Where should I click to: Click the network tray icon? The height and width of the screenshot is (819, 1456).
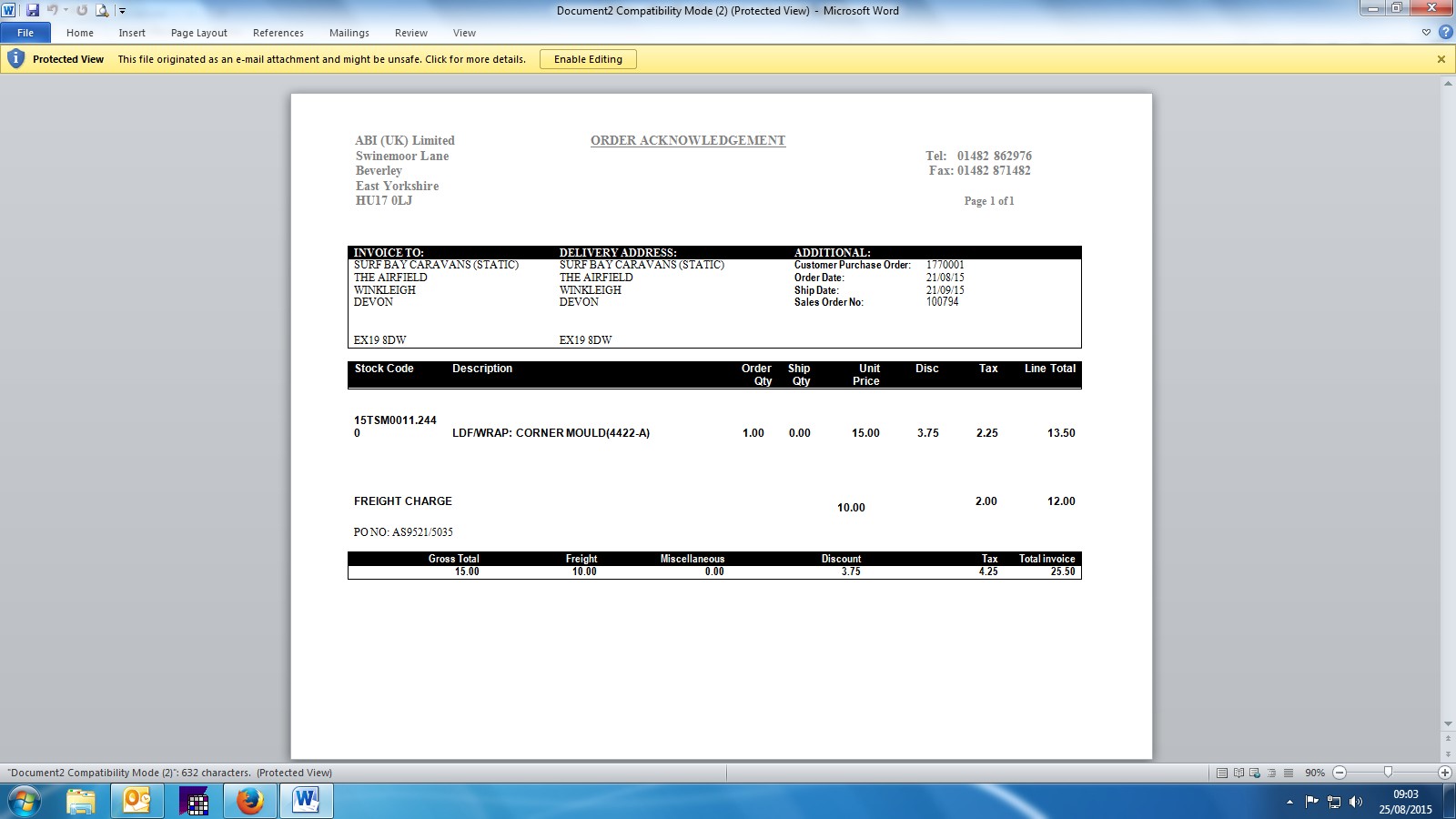pyautogui.click(x=1334, y=802)
